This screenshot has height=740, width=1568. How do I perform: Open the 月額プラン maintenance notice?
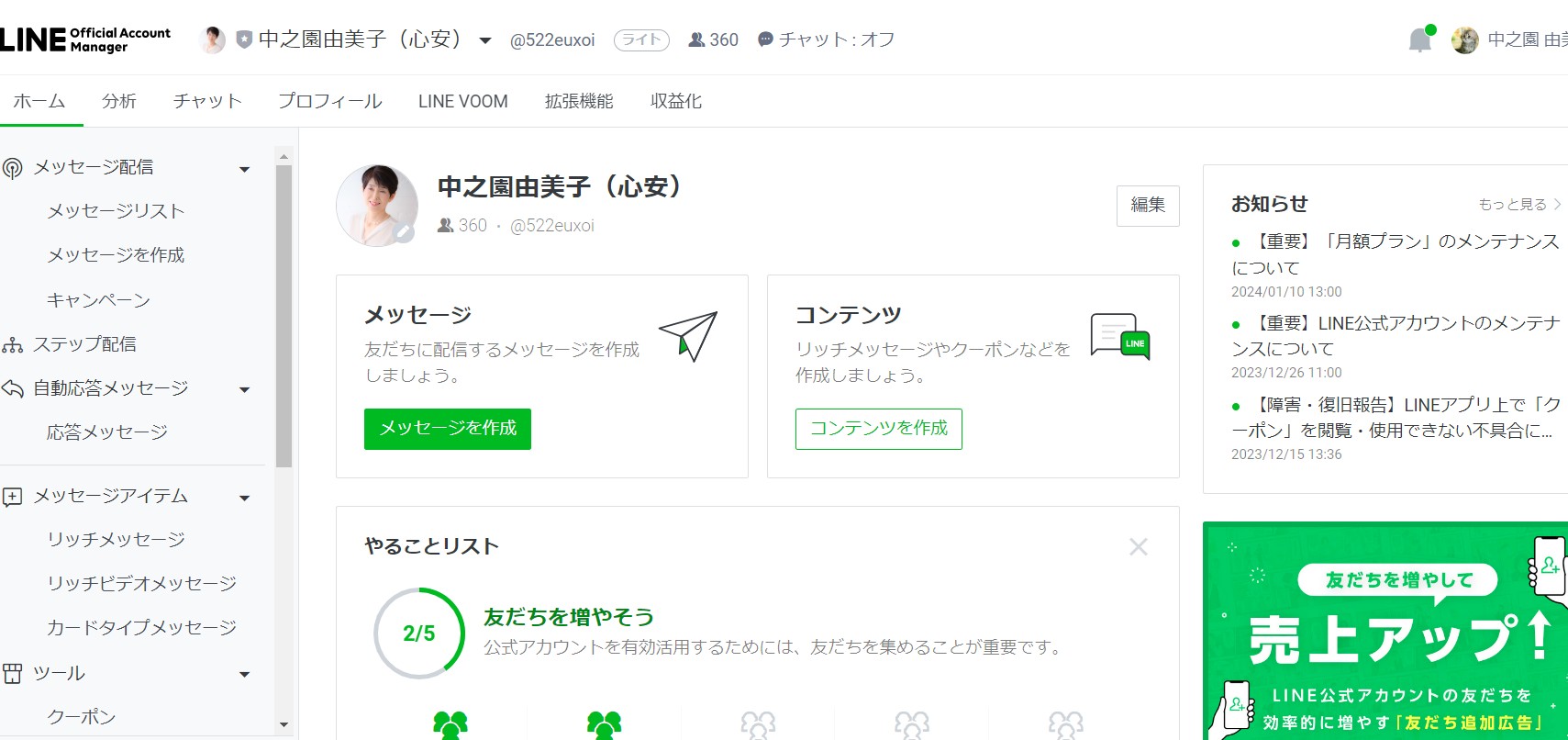tap(1396, 254)
